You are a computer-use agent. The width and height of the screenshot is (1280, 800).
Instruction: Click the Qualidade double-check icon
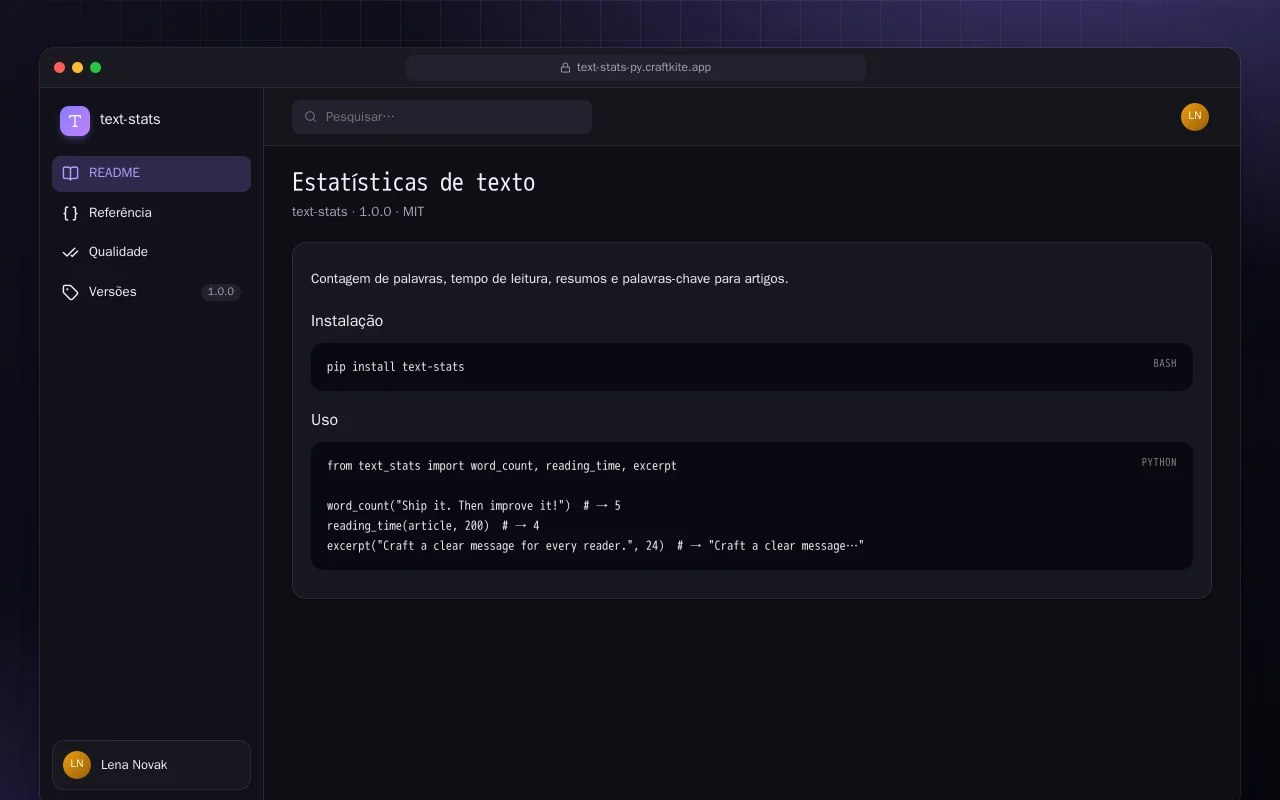(70, 252)
